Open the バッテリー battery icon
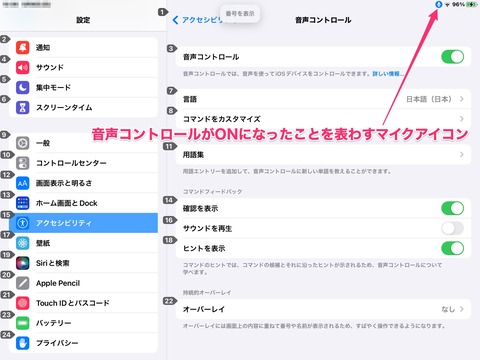 [x=23, y=323]
